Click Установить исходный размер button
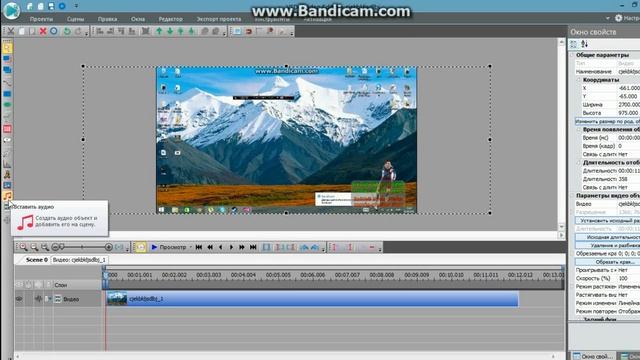 [x=608, y=220]
